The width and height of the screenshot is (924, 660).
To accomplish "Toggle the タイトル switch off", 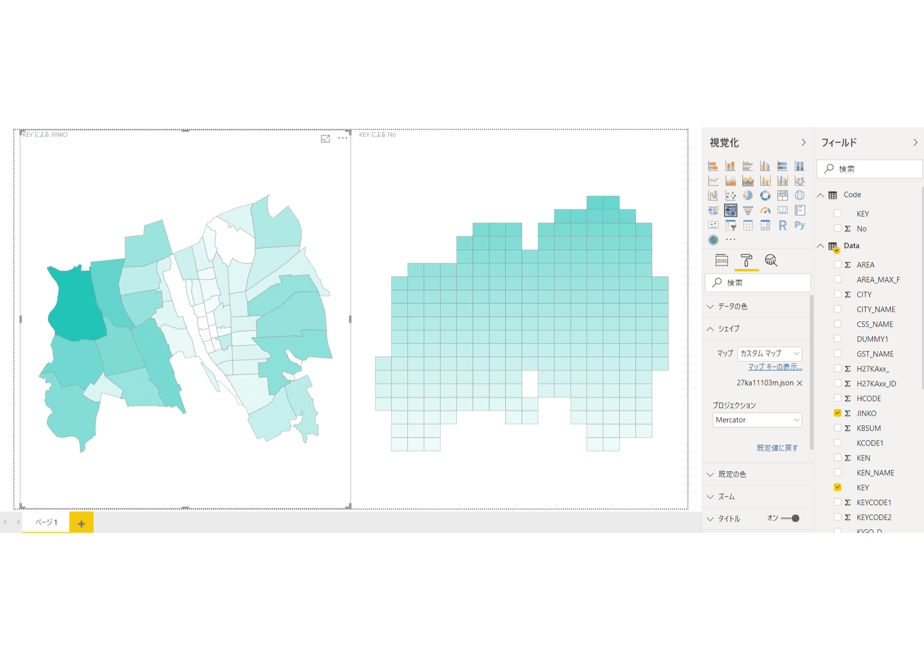I will pyautogui.click(x=790, y=519).
